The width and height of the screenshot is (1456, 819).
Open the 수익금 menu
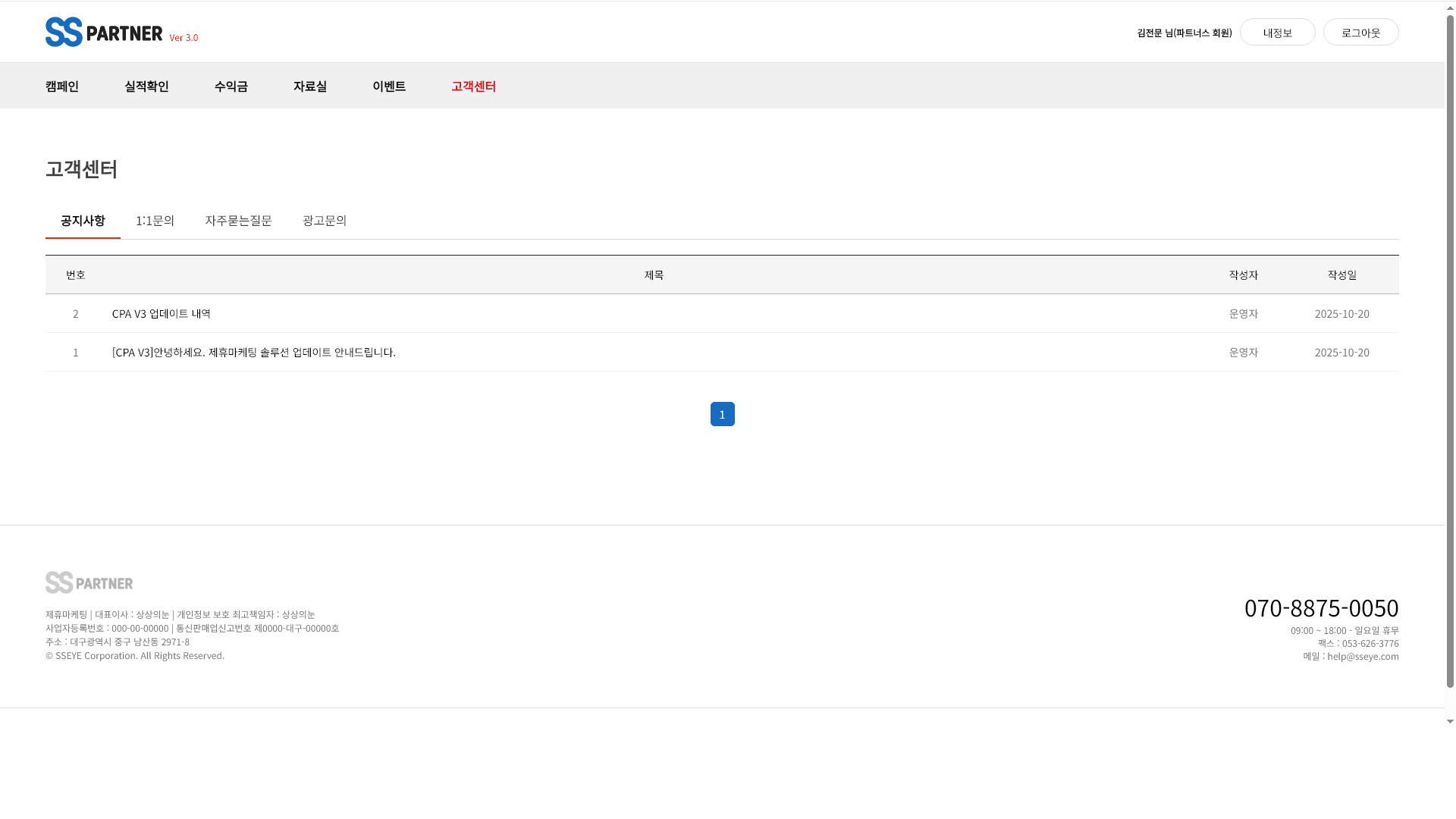click(x=231, y=86)
